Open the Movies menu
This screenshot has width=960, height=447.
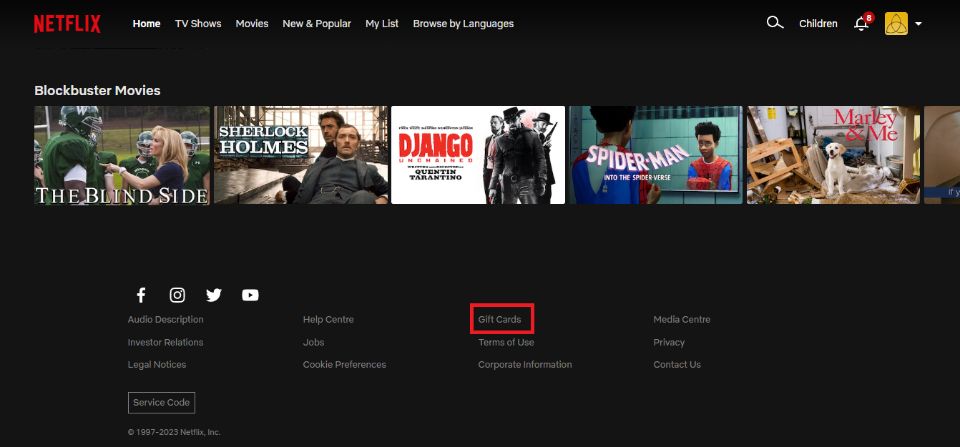pyautogui.click(x=252, y=23)
